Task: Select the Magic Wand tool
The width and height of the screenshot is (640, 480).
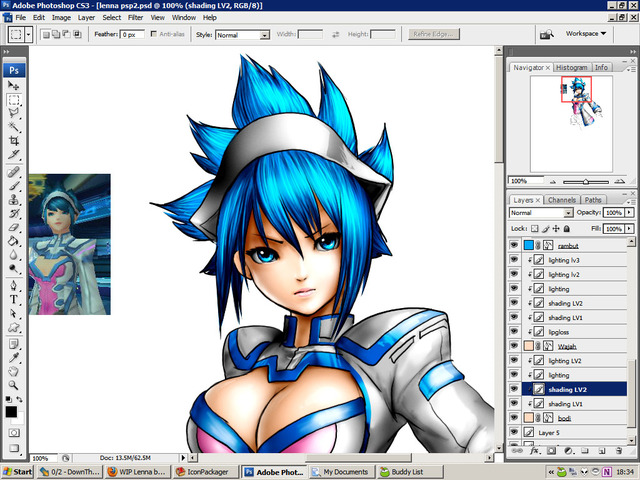Action: click(13, 127)
